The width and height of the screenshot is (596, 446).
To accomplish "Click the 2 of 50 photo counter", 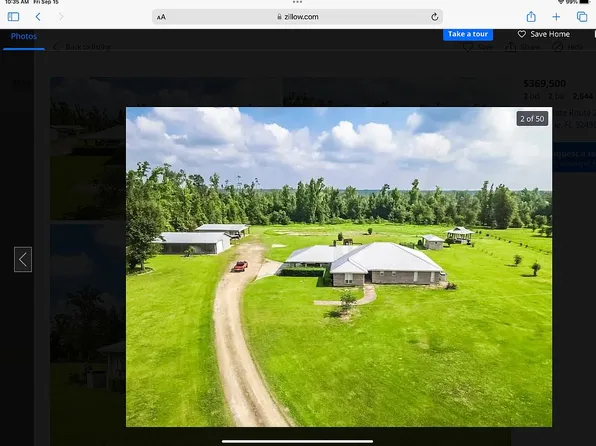I will point(532,119).
